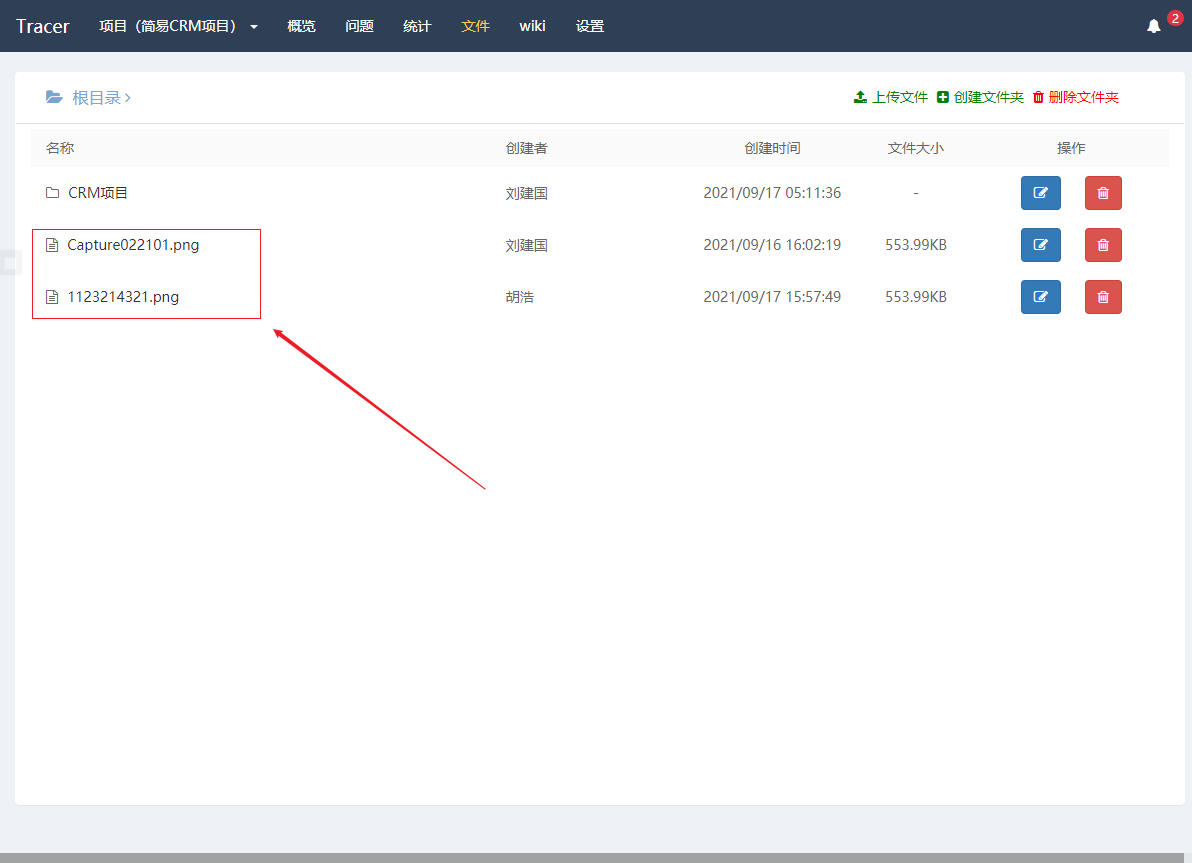
Task: Open the 问题 menu item
Action: 359,26
